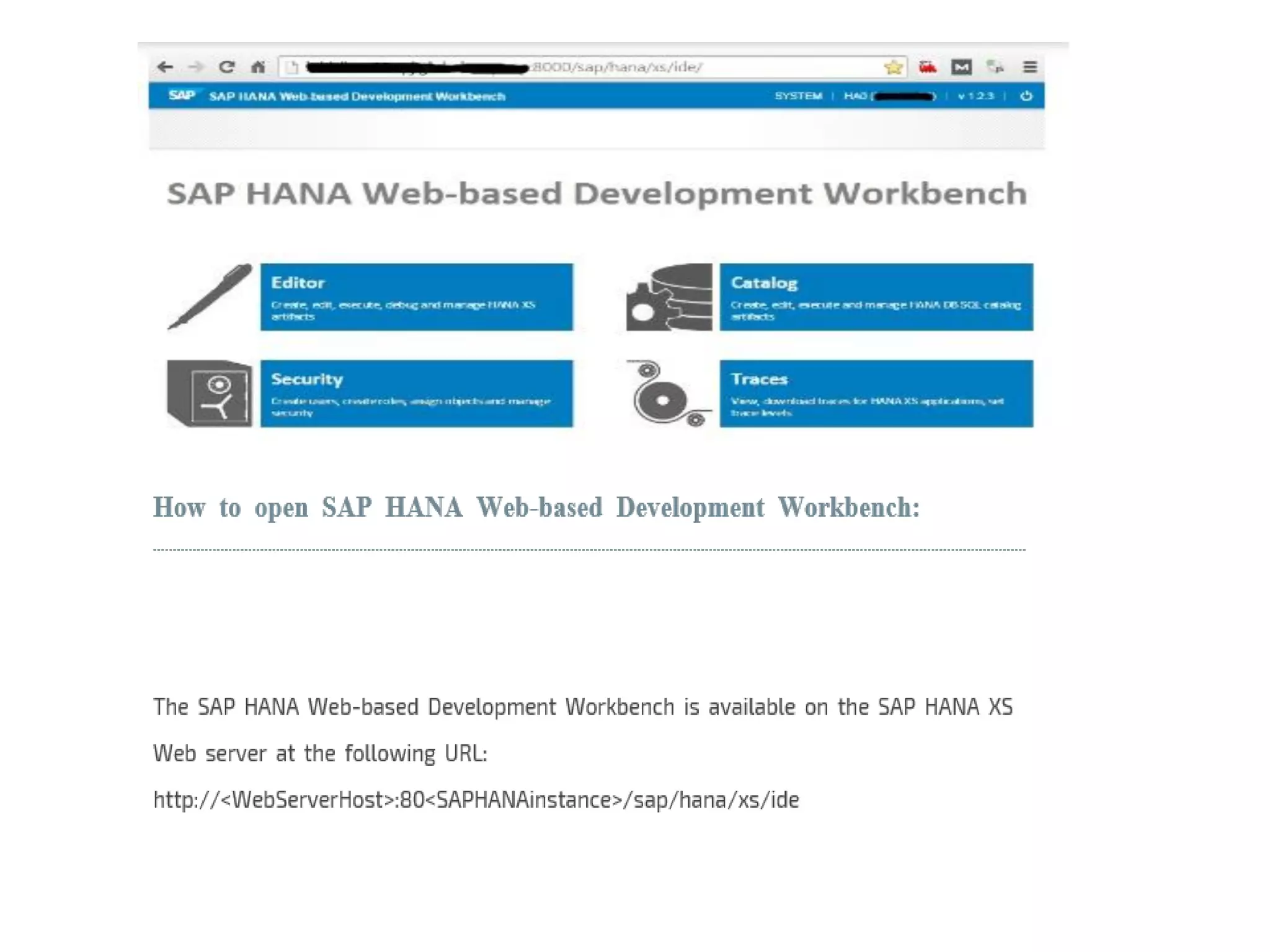
Task: Click the pen icon beside Editor
Action: [210, 297]
